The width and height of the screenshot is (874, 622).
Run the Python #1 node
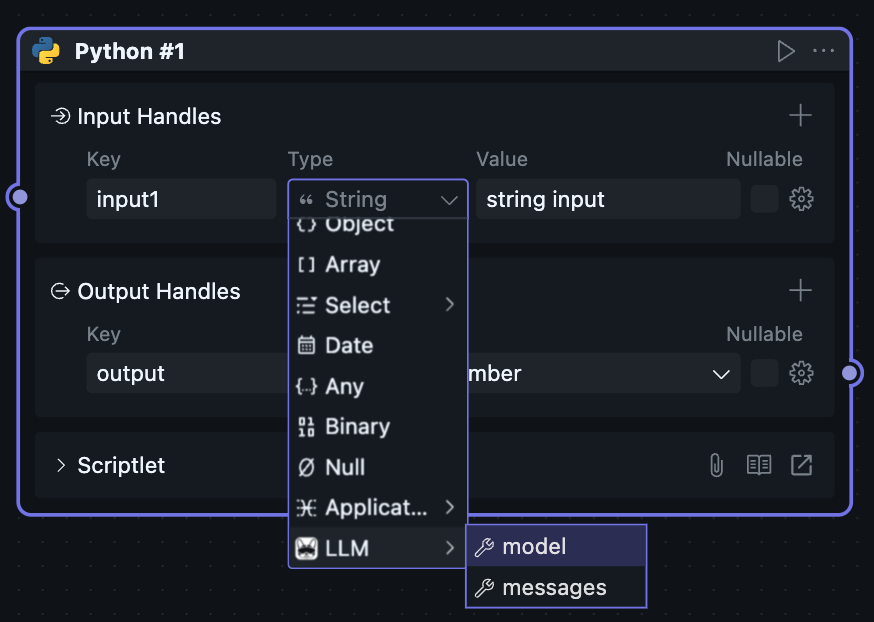click(x=786, y=51)
